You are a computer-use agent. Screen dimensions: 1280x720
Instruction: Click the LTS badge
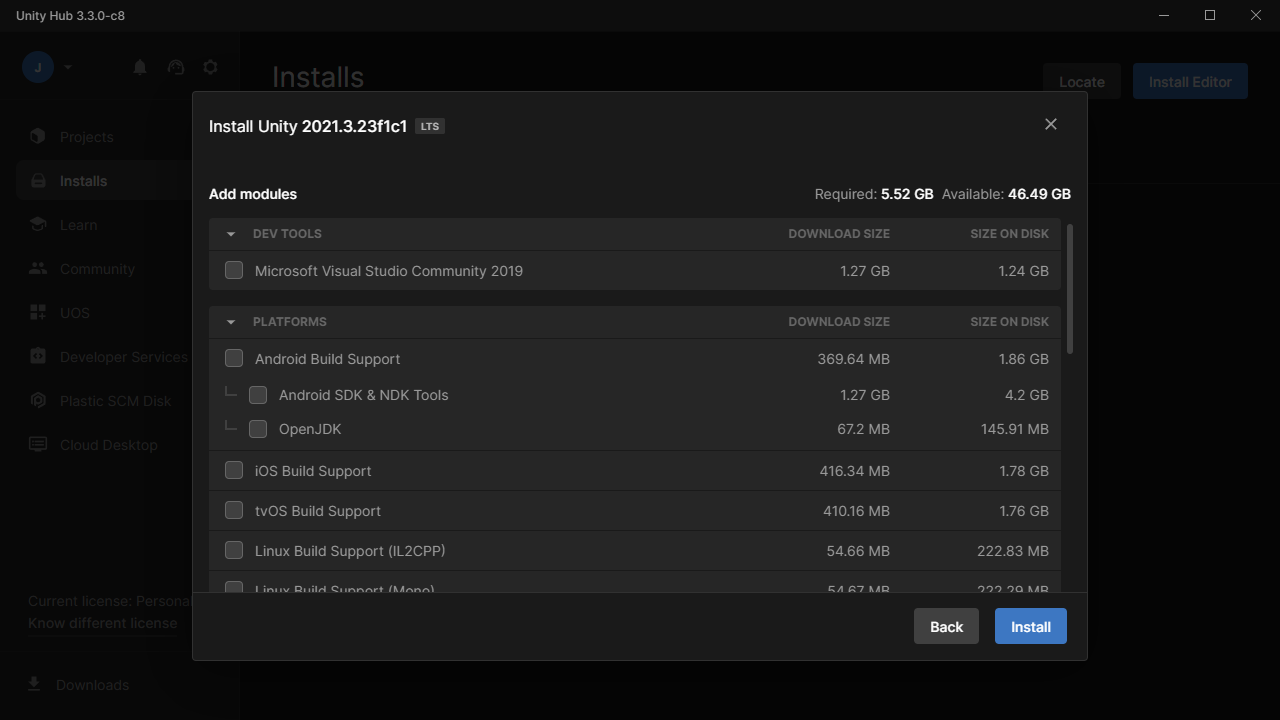click(430, 126)
